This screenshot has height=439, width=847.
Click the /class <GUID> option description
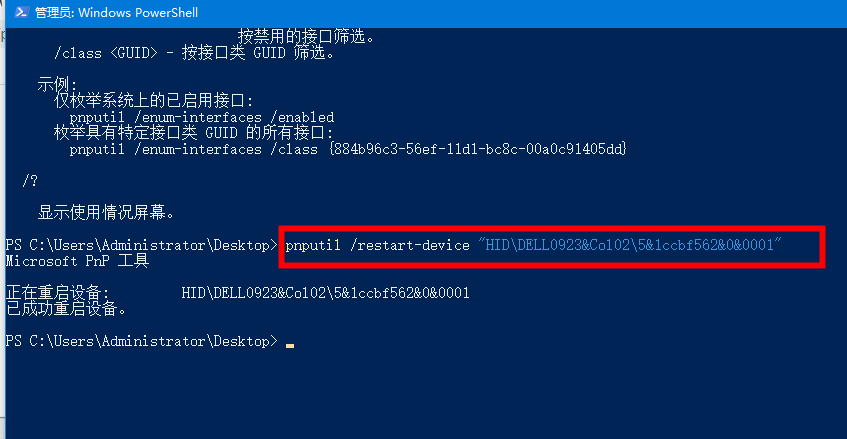(x=194, y=53)
